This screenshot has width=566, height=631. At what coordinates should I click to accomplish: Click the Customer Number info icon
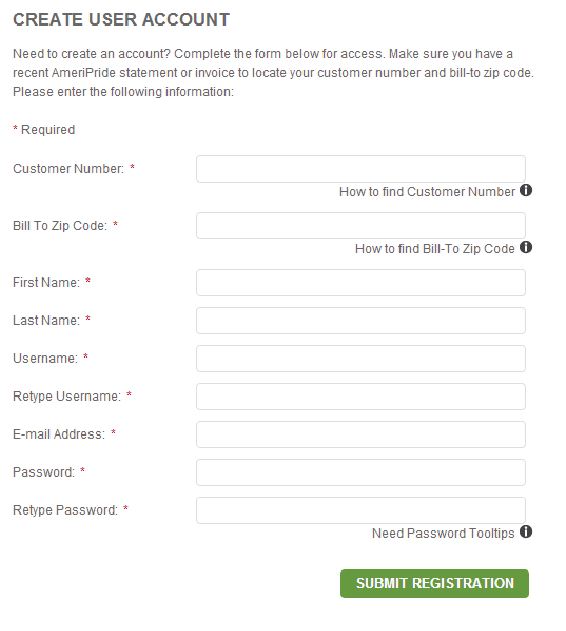pos(526,190)
